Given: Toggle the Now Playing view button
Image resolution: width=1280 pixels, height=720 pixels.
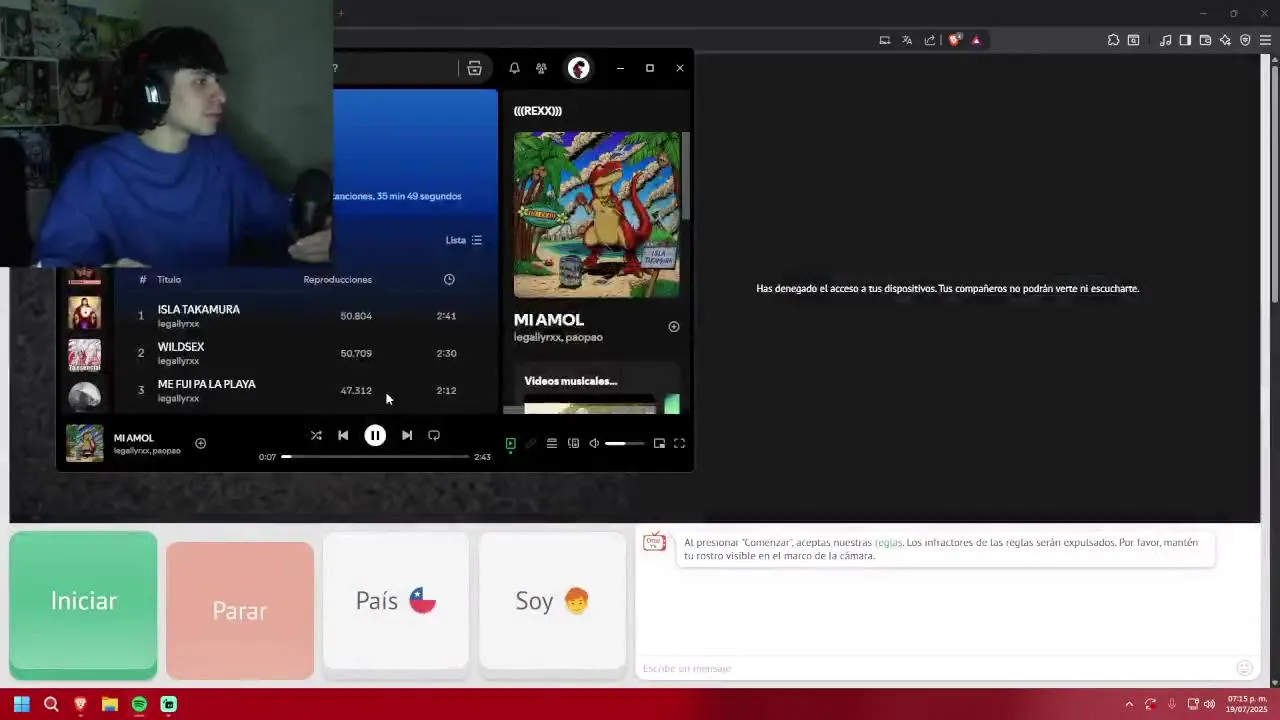Looking at the screenshot, I should [x=510, y=443].
